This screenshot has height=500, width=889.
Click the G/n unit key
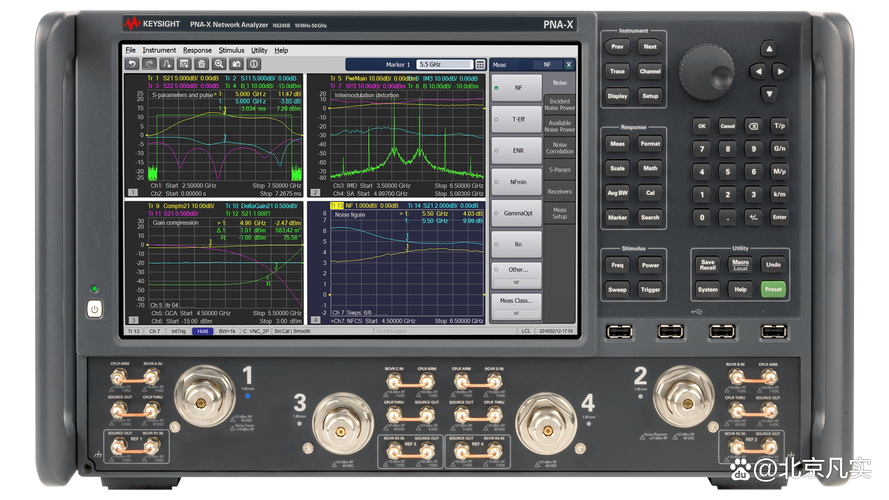[780, 149]
